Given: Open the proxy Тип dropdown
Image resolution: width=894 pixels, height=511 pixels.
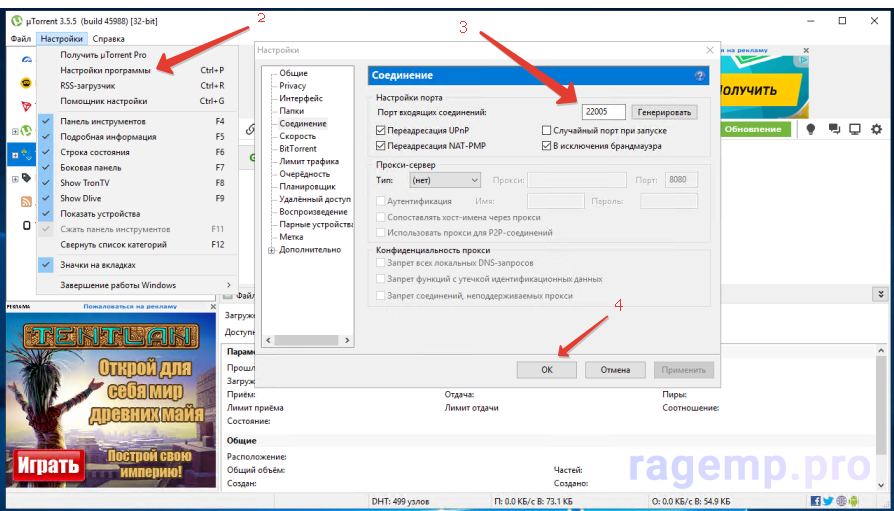Looking at the screenshot, I should click(445, 180).
